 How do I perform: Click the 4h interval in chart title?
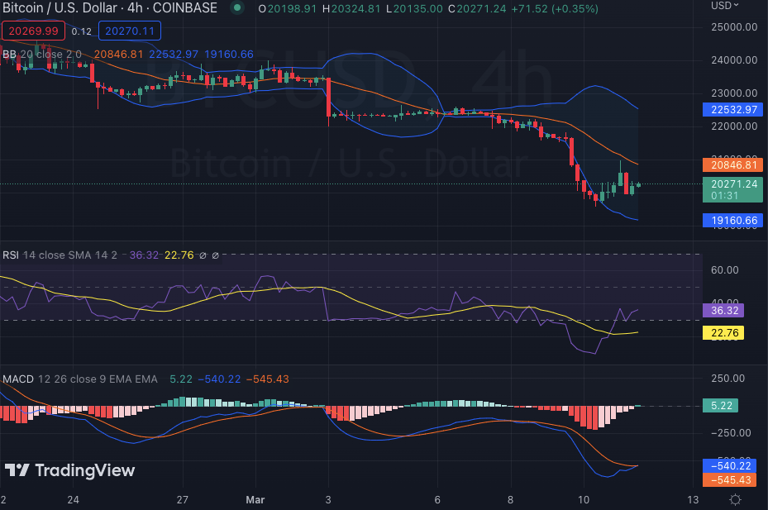tap(139, 8)
